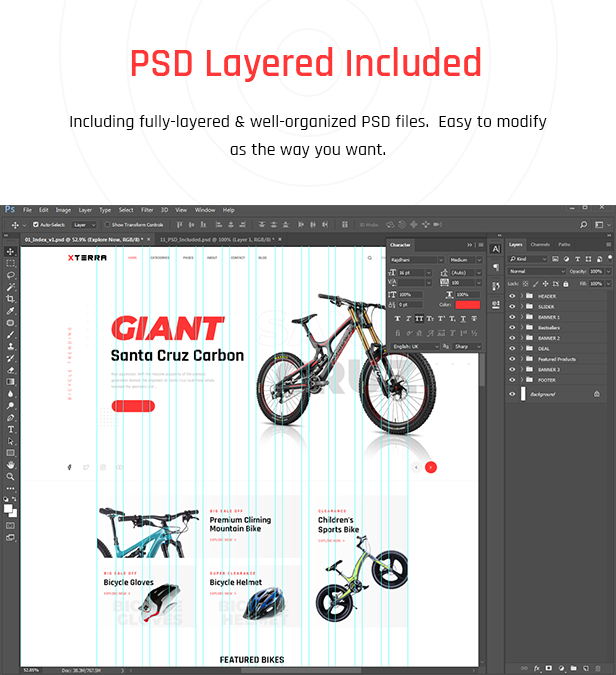
Task: Select the Magic Wand tool
Action: coord(10,287)
